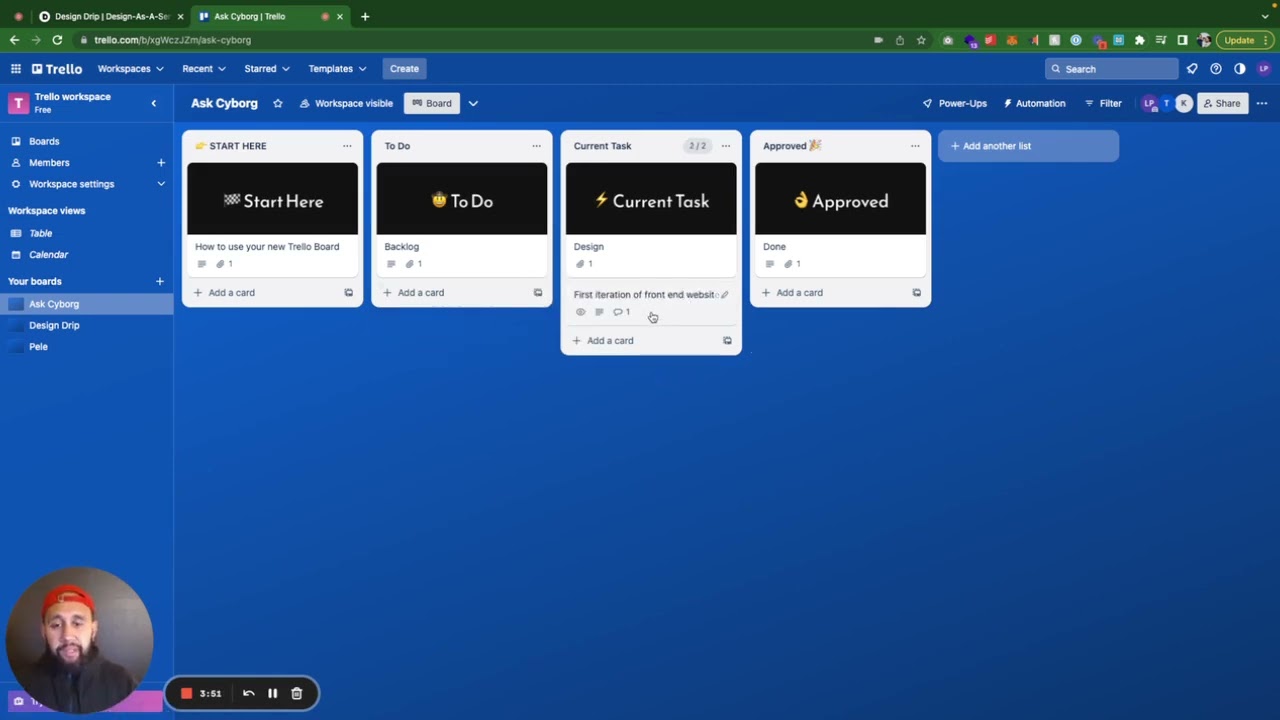The height and width of the screenshot is (720, 1280).
Task: Open the notifications bell icon
Action: tap(1192, 69)
